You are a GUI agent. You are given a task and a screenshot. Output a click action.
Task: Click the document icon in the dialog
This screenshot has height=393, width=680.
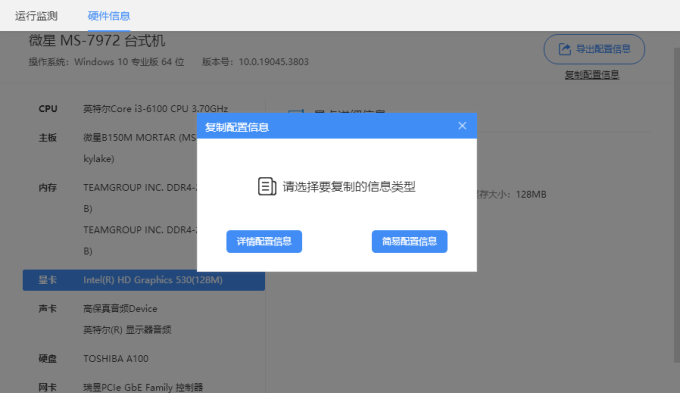click(x=267, y=187)
